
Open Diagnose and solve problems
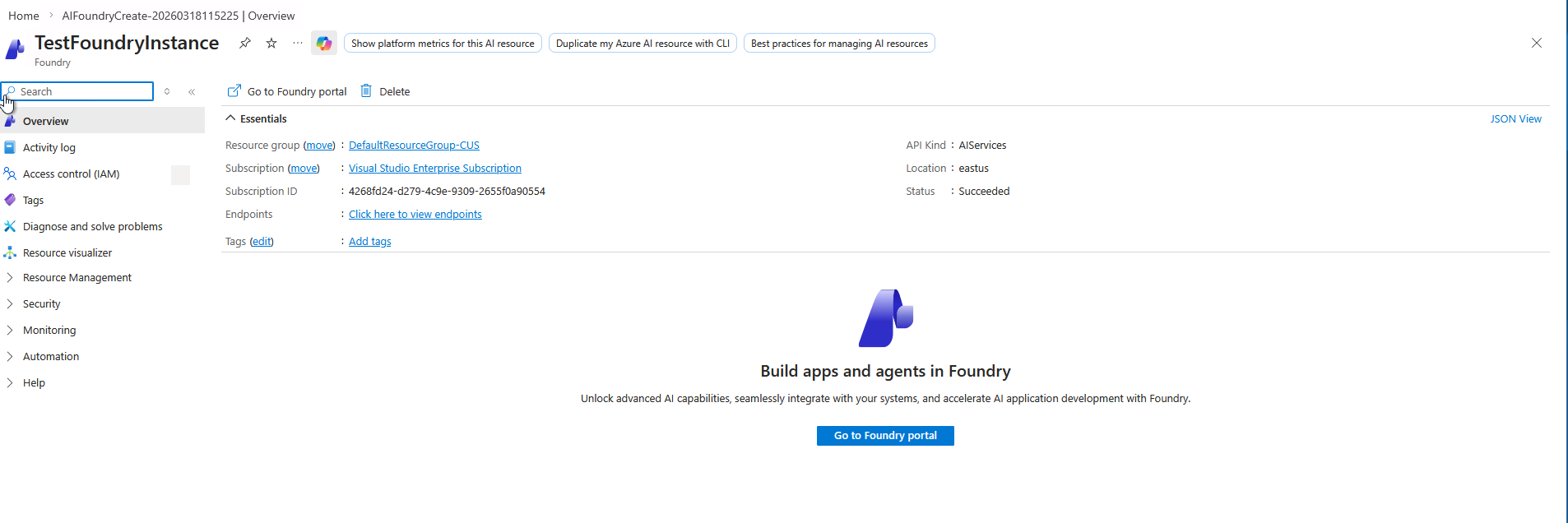click(93, 226)
